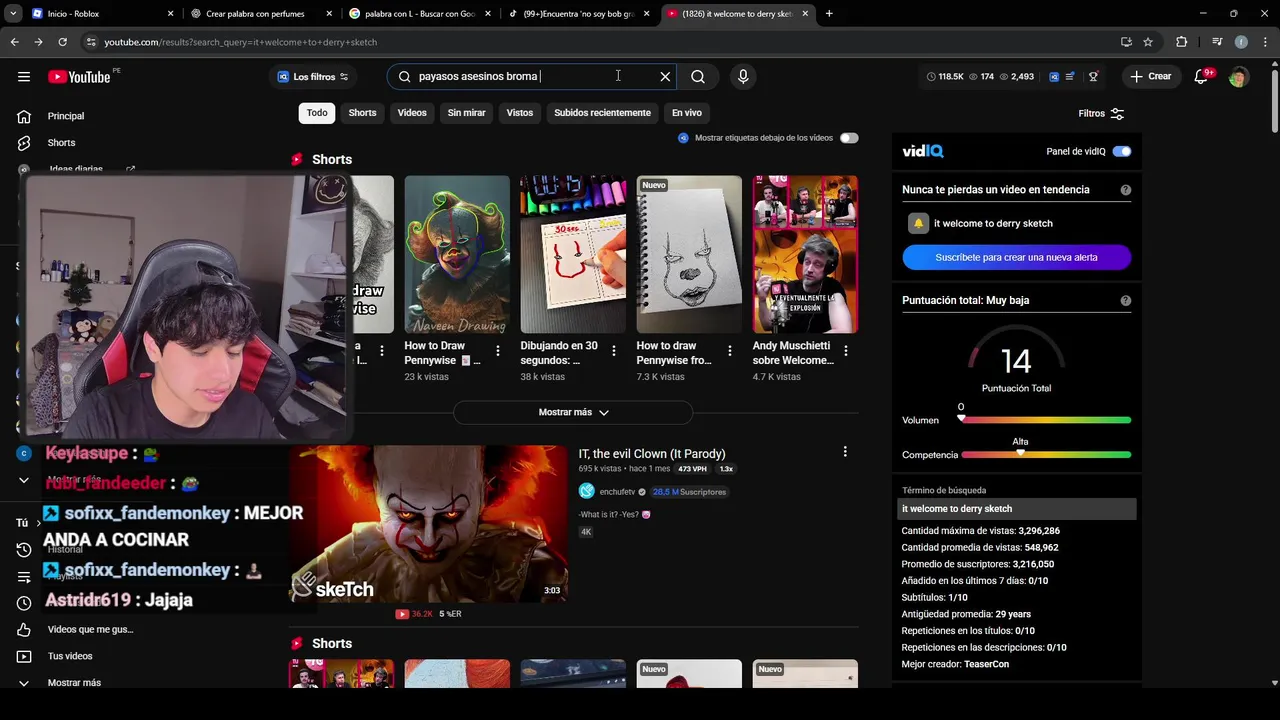Click the YouTube logo
The image size is (1280, 720).
tap(79, 77)
